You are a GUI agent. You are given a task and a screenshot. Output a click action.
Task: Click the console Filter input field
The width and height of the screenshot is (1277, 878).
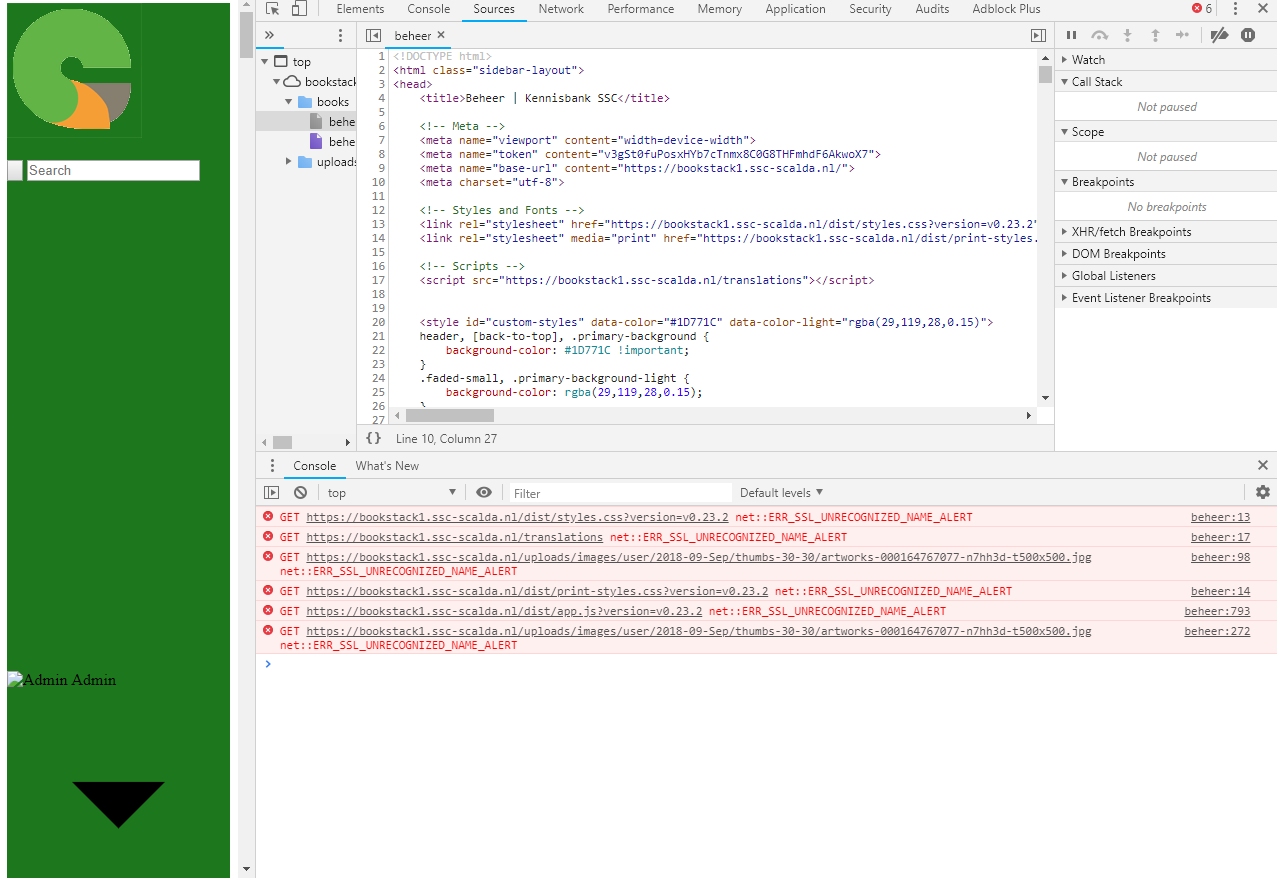point(620,493)
